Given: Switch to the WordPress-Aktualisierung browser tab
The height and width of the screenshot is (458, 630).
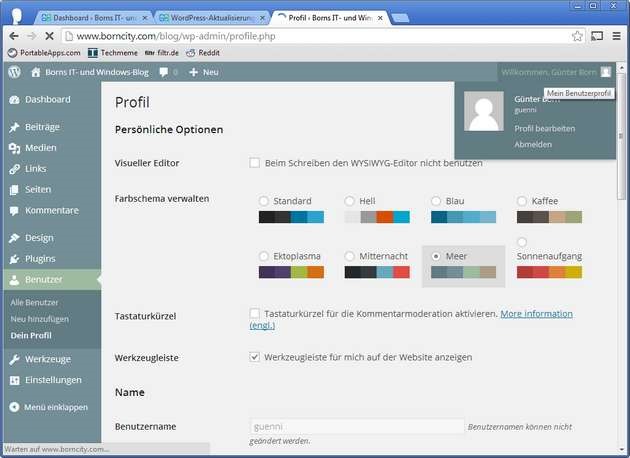Looking at the screenshot, I should pyautogui.click(x=212, y=17).
